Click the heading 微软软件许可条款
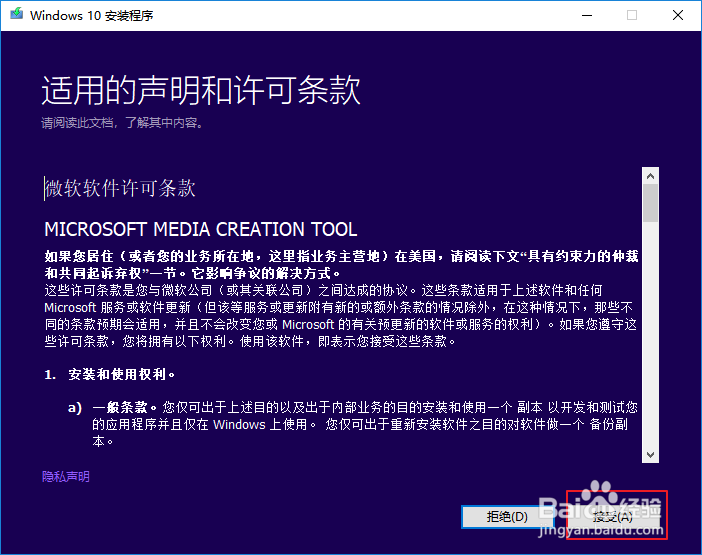The width and height of the screenshot is (702, 555). (x=120, y=188)
